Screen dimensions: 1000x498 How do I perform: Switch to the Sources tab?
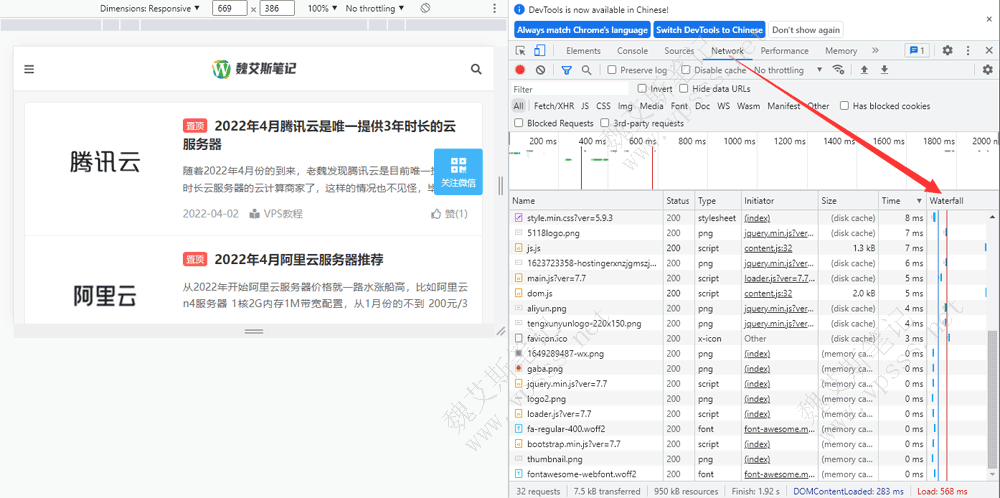[x=679, y=51]
